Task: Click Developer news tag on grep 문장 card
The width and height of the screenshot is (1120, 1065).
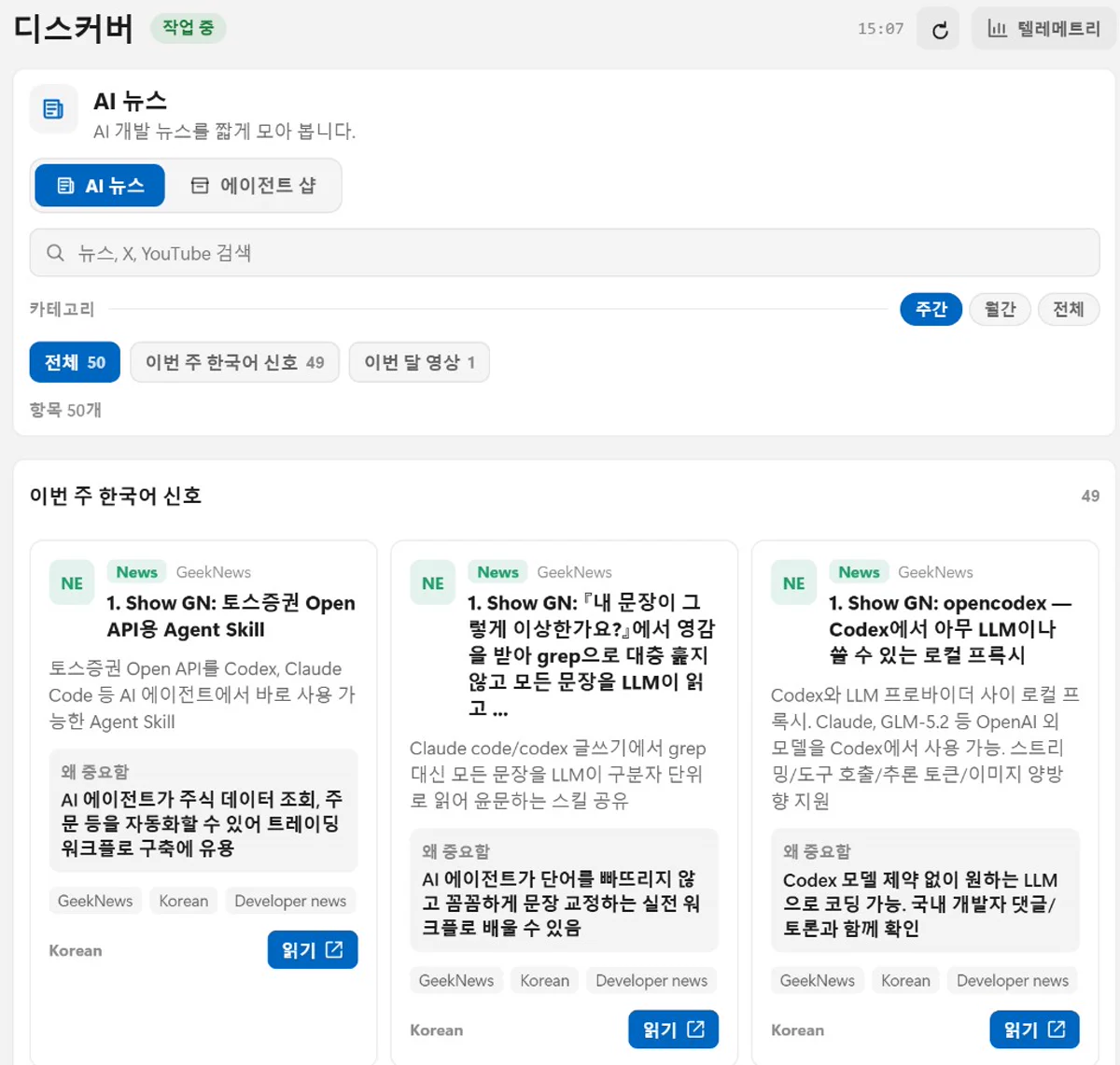Action: tap(651, 980)
